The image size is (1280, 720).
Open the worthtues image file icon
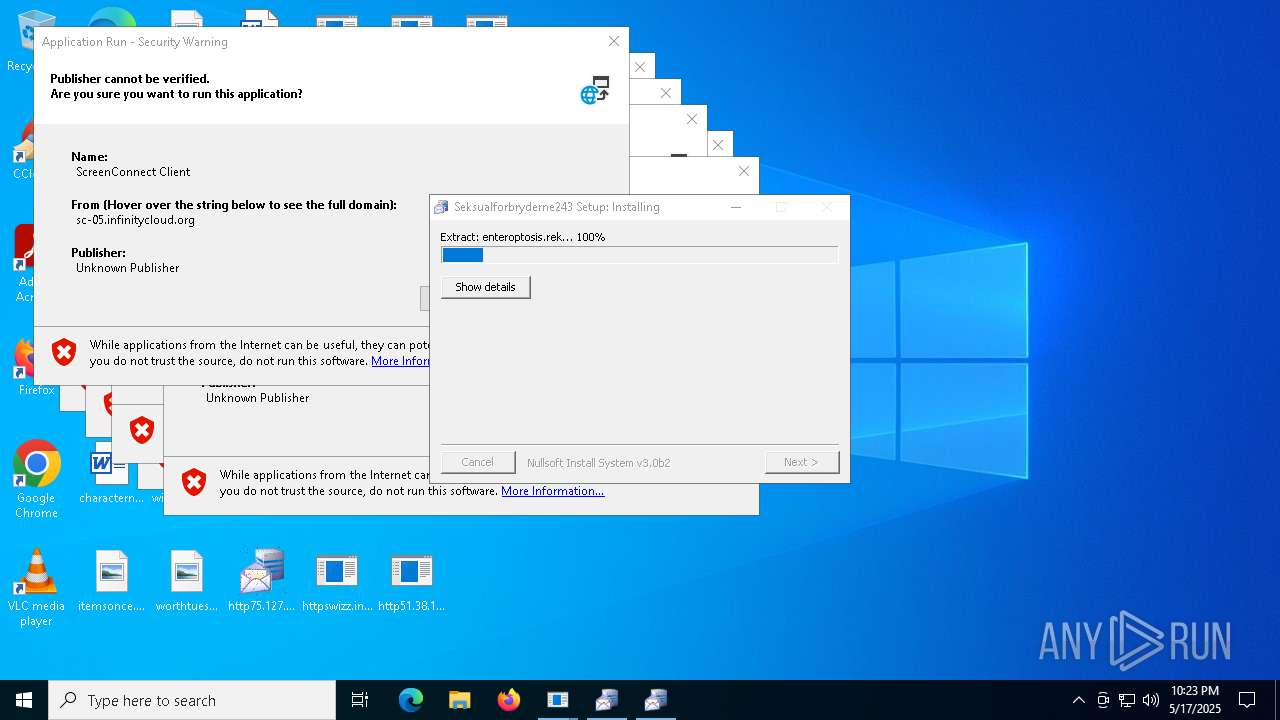tap(187, 581)
